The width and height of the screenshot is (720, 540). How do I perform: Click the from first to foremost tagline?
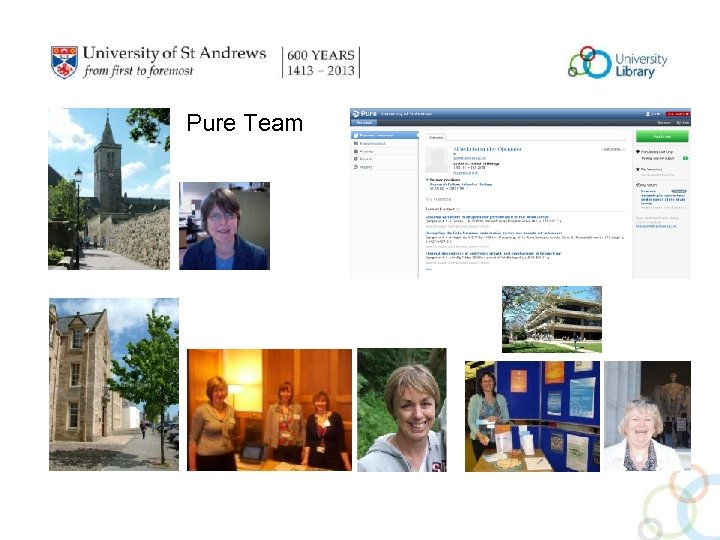[139, 71]
